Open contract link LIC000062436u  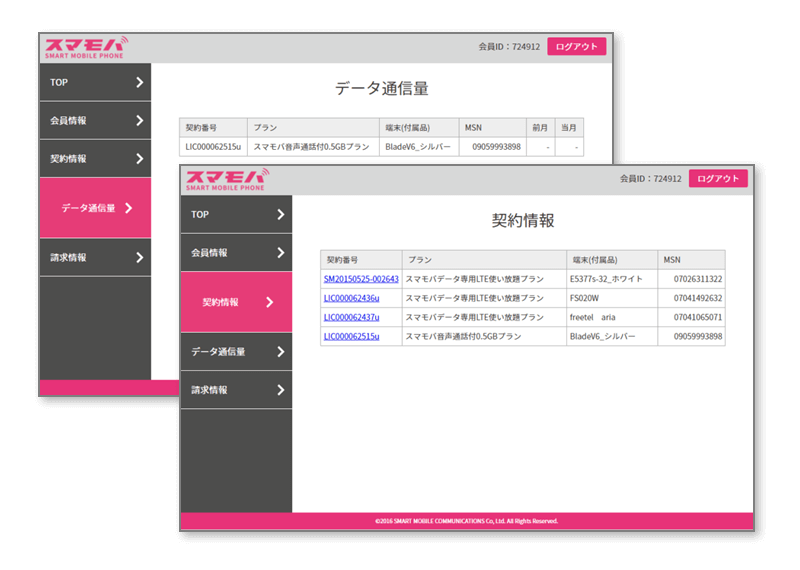point(351,298)
